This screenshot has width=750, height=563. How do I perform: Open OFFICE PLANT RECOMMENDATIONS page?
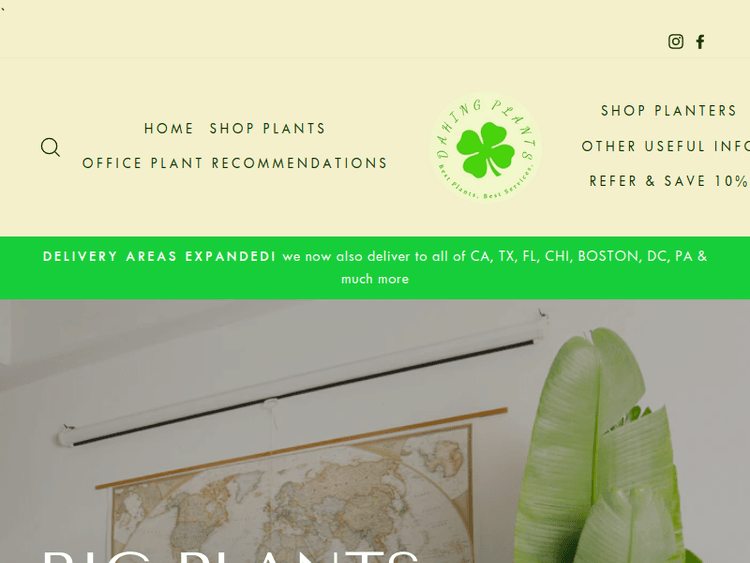click(234, 163)
